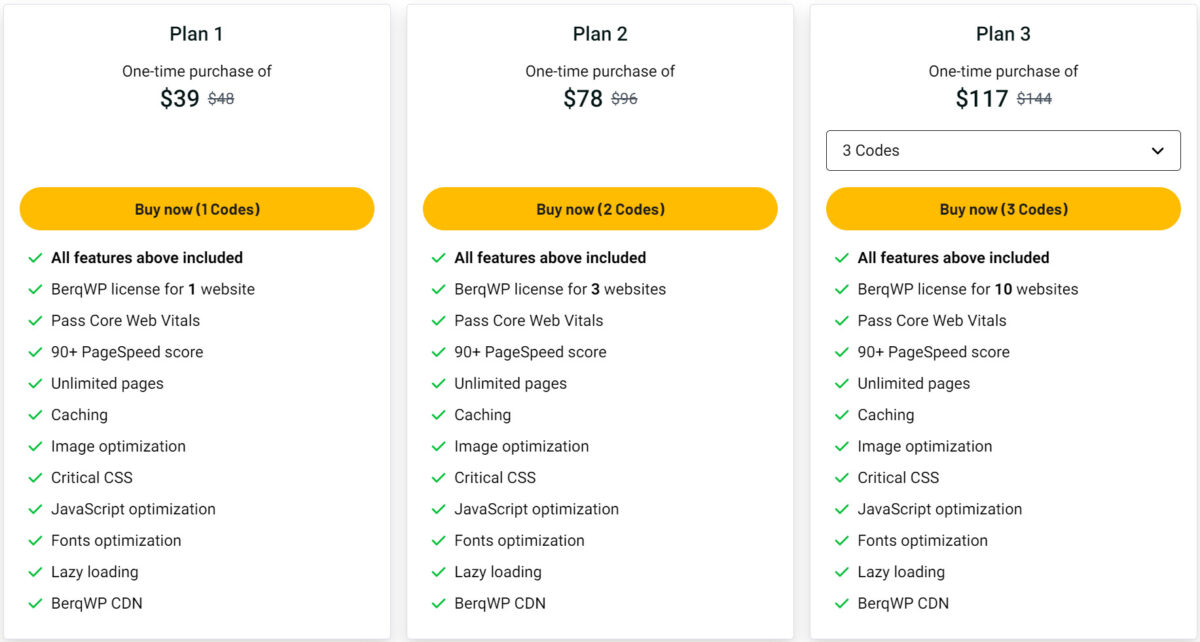Select the checkmark beside BerqWP CDN in Plan 3
Image resolution: width=1200 pixels, height=642 pixels.
841,603
